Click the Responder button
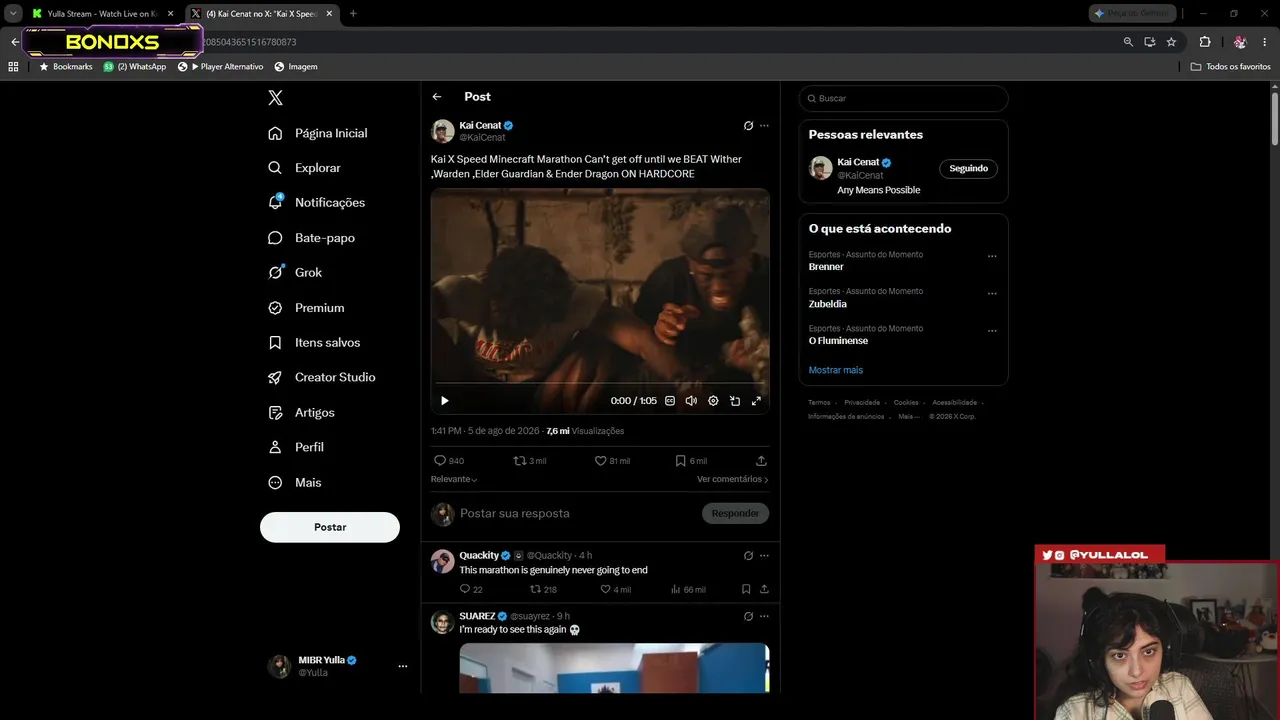The image size is (1280, 720). click(x=735, y=514)
